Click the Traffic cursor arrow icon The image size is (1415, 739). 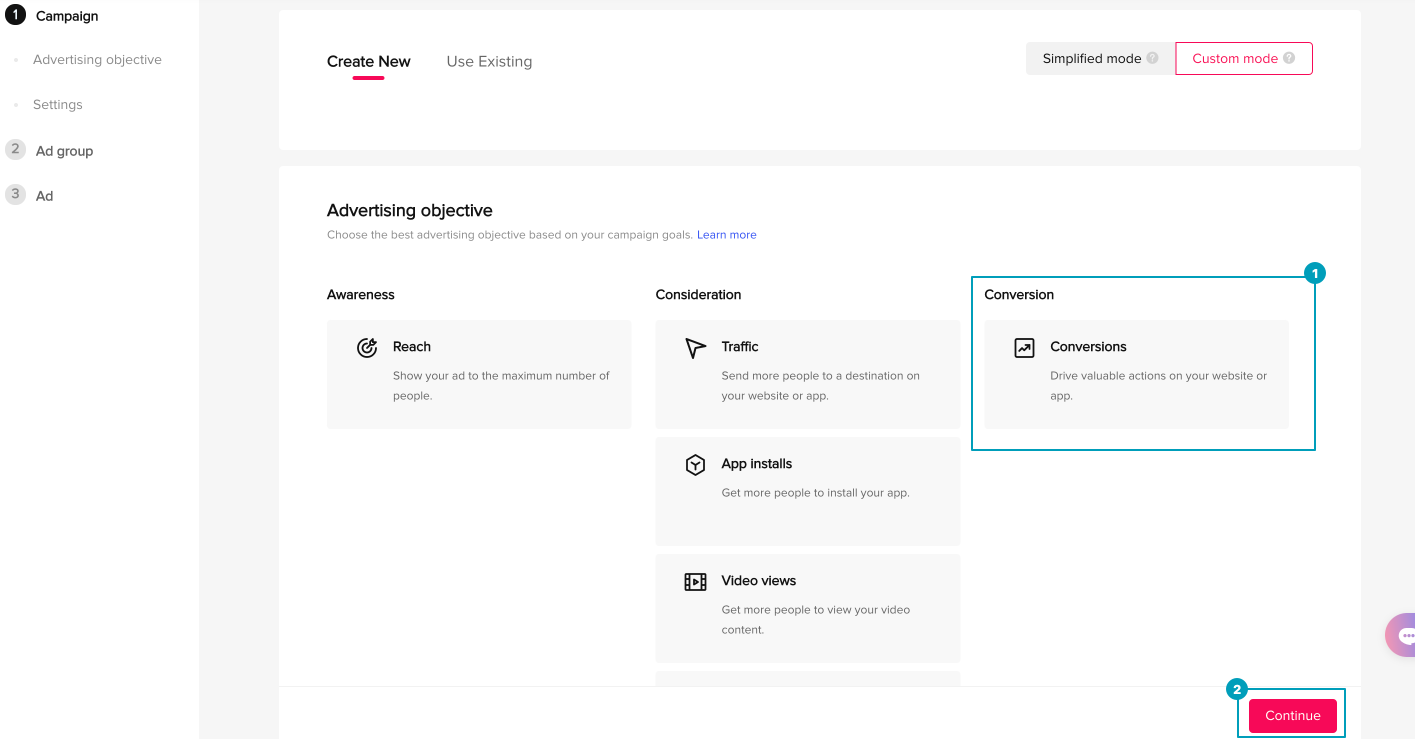click(x=695, y=347)
